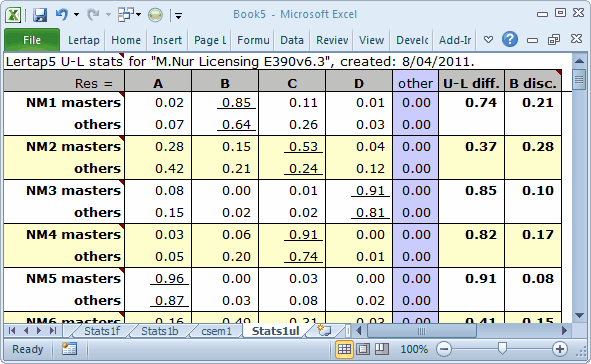Open the Formulas ribbon tab
591x364 pixels.
click(253, 40)
